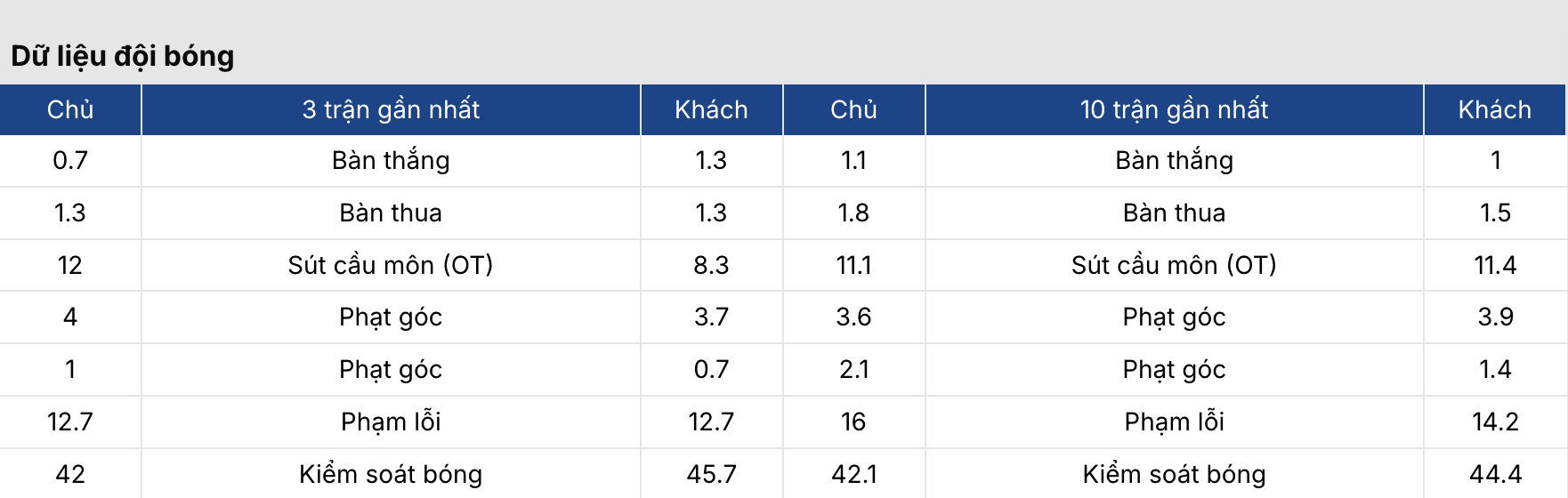The width and height of the screenshot is (1568, 498).
Task: Select "Sút cầu môn (OT)" in the 3-match table
Action: tap(391, 265)
